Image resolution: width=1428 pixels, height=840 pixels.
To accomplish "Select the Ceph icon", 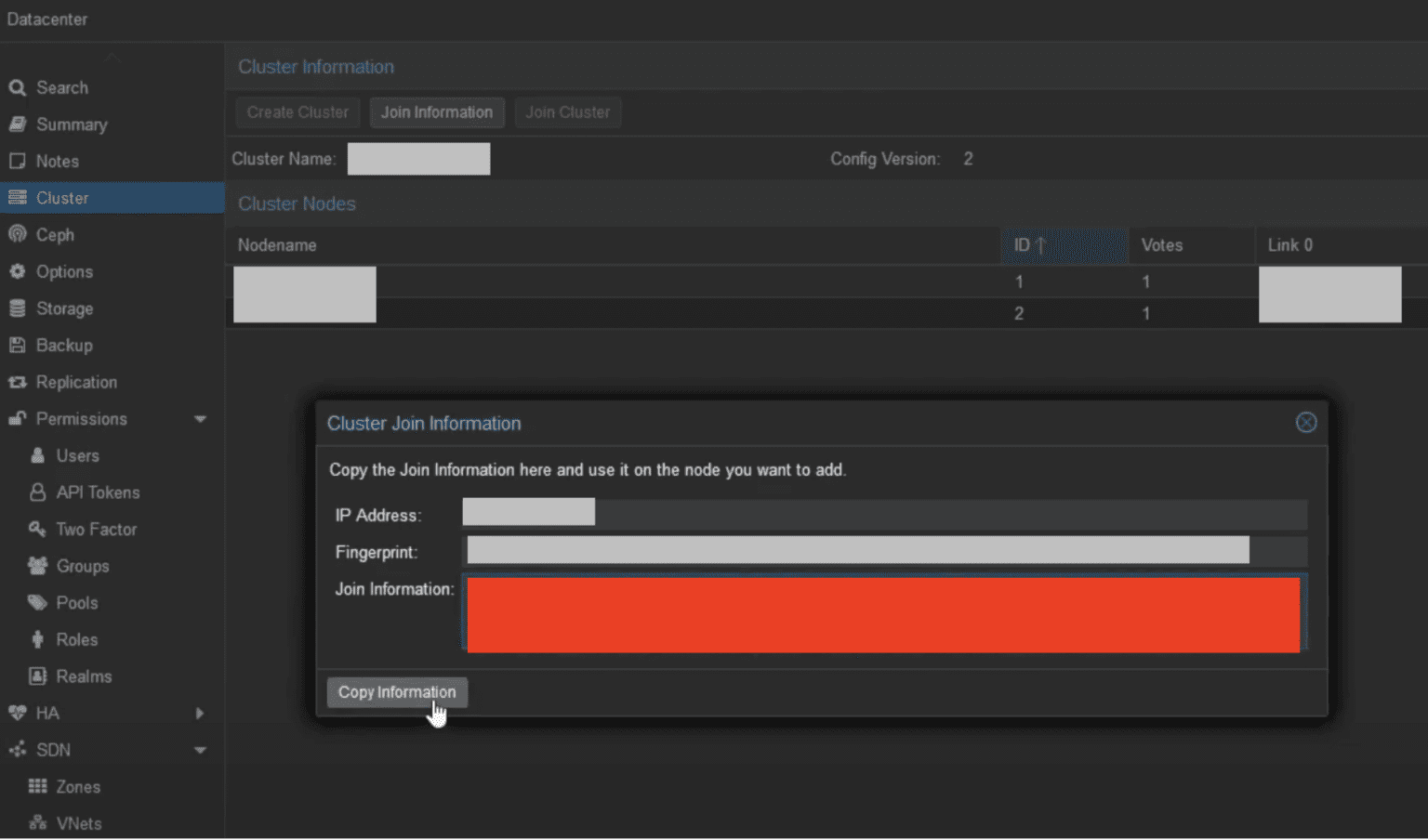I will [x=18, y=234].
